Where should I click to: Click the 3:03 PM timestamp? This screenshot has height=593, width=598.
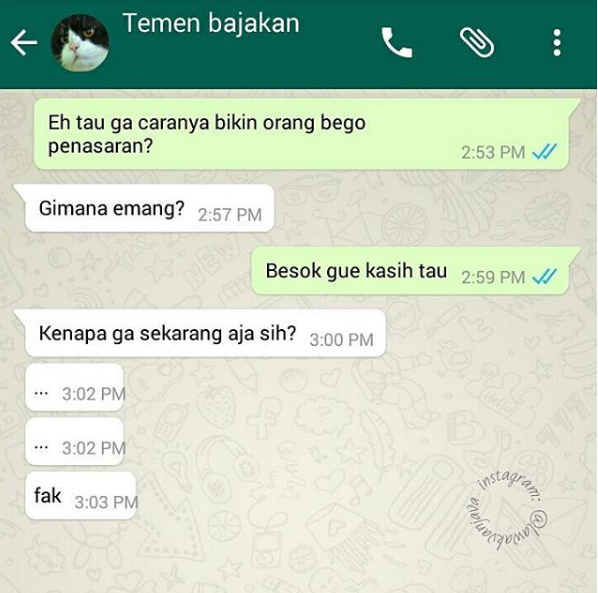click(x=106, y=502)
